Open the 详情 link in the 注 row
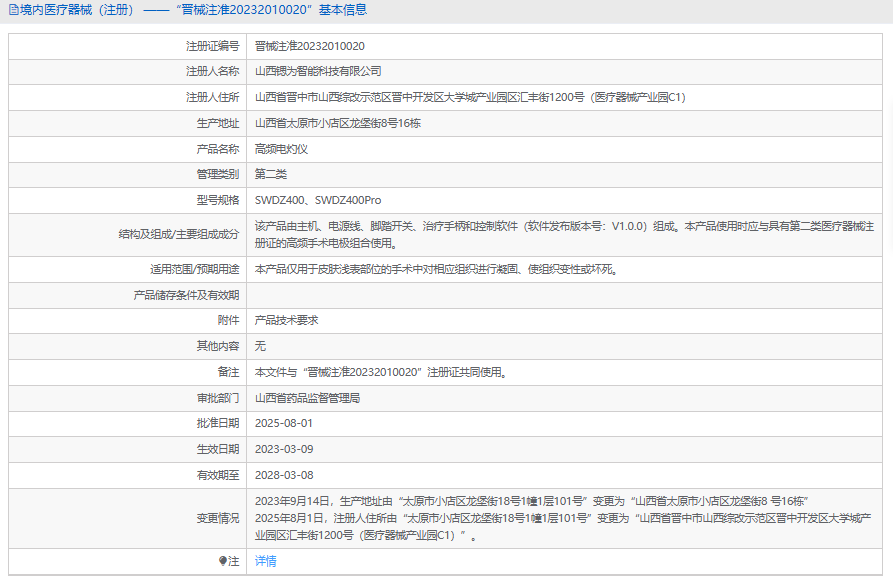 point(265,561)
